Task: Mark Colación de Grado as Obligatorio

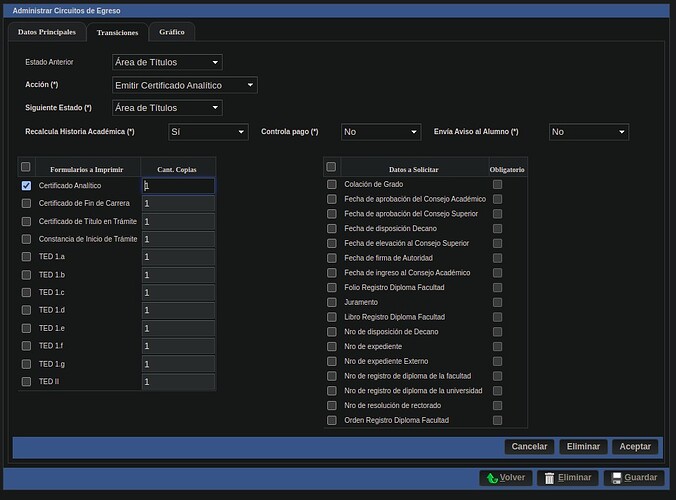Action: 498,184
